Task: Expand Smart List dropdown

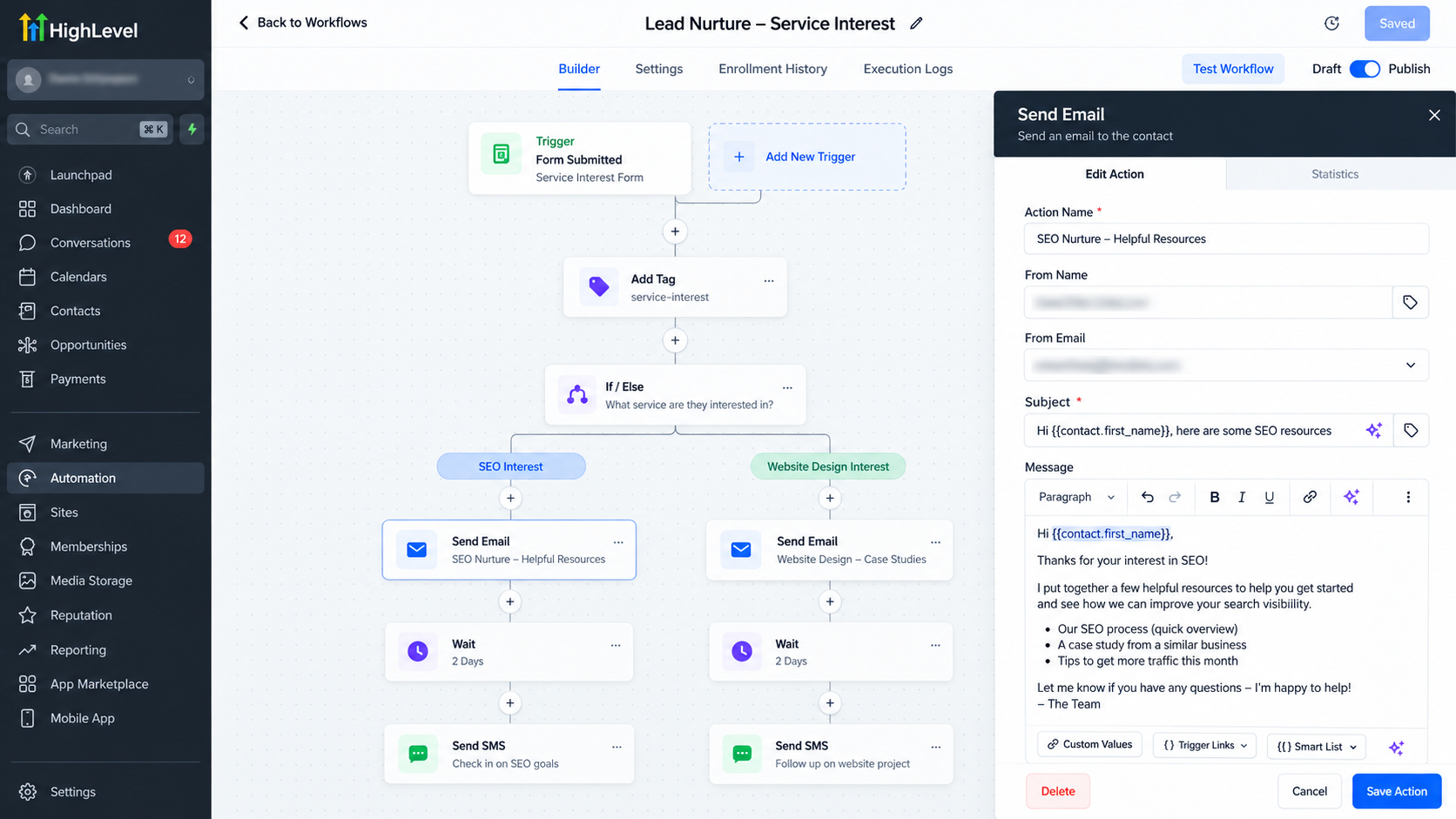Action: (1317, 747)
